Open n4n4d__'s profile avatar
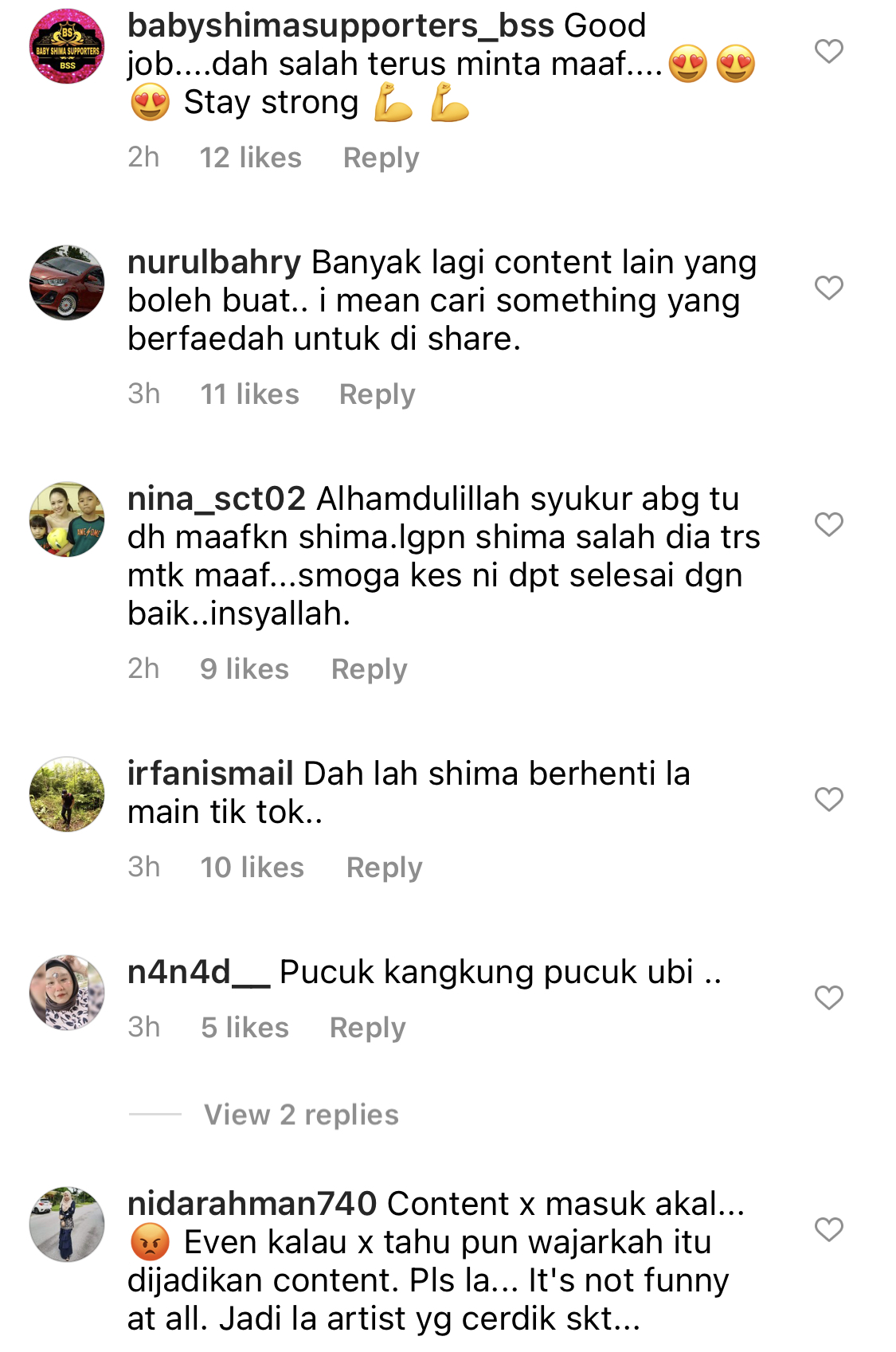 click(x=67, y=993)
